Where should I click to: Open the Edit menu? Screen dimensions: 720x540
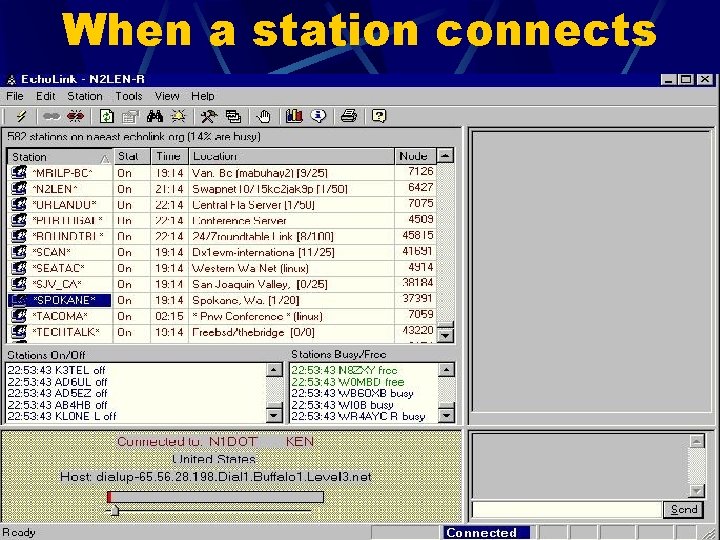pyautogui.click(x=45, y=96)
